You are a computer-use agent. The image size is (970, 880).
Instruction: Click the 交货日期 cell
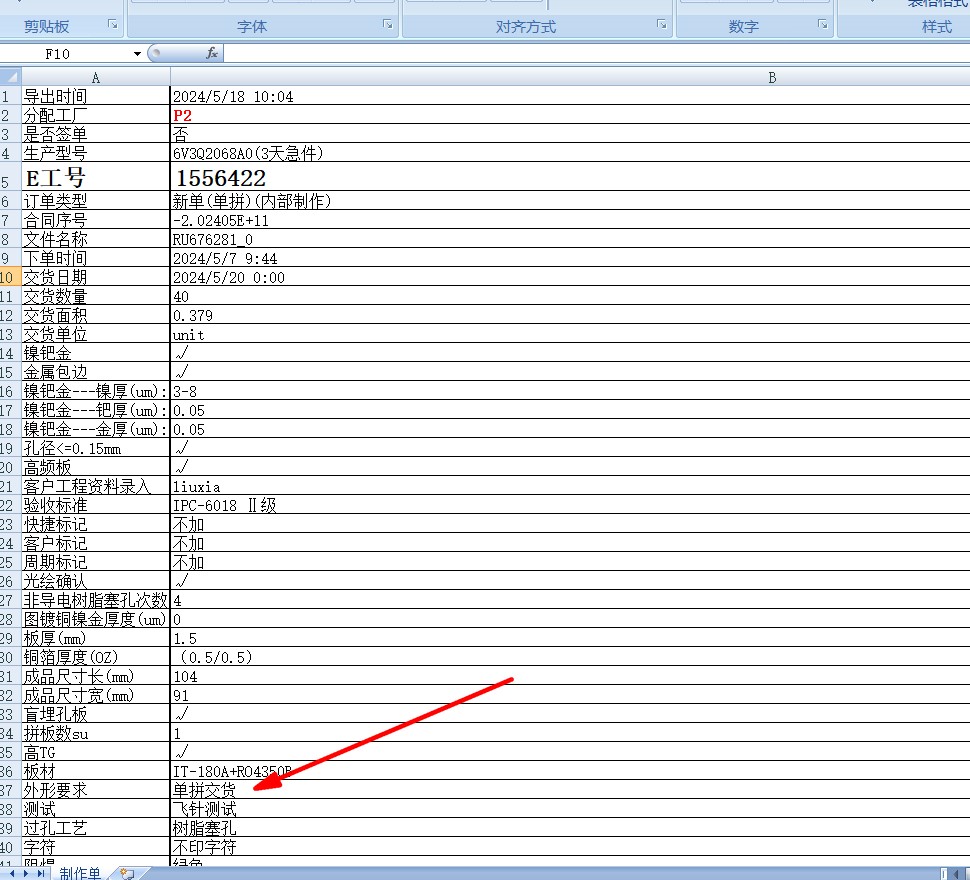coord(95,277)
